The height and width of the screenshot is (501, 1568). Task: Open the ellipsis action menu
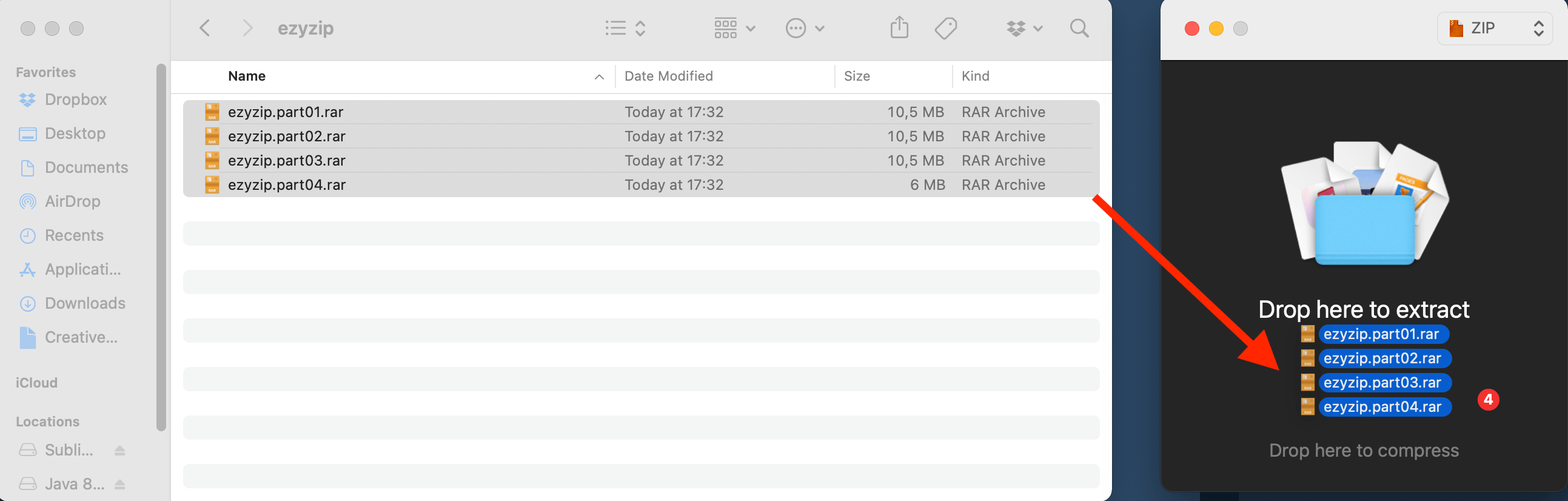pyautogui.click(x=805, y=28)
